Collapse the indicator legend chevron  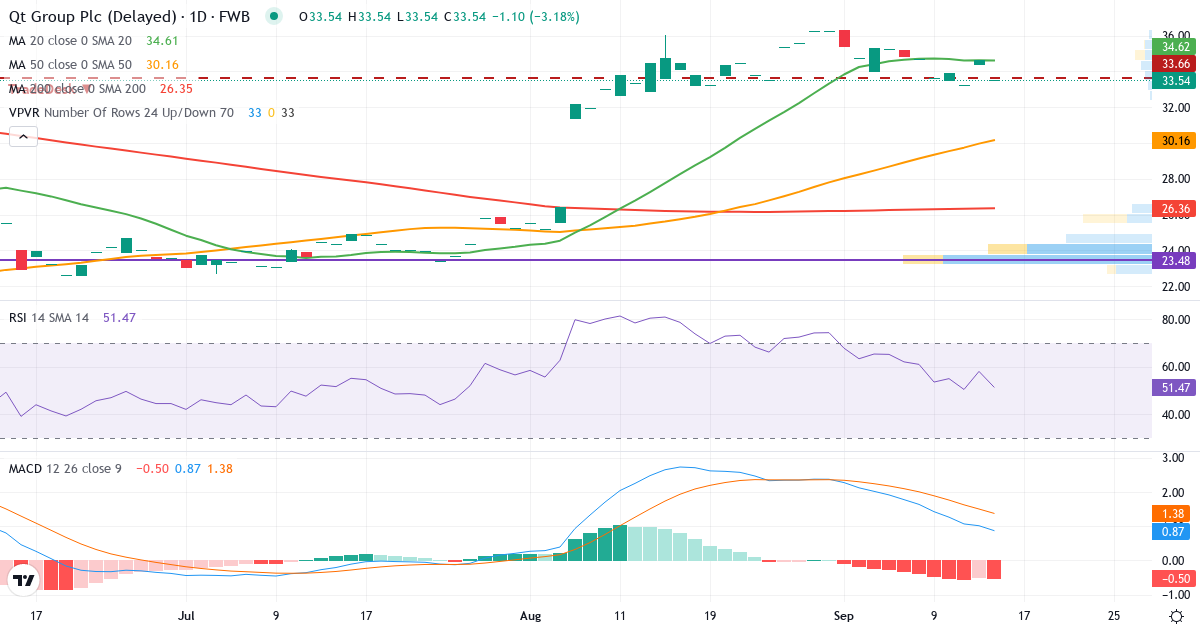coord(23,138)
